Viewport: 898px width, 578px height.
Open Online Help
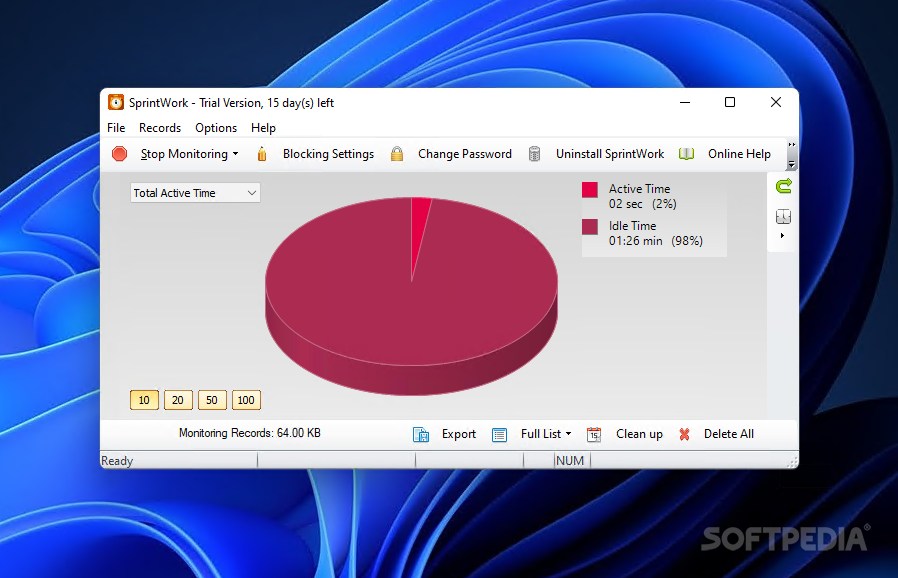point(739,154)
